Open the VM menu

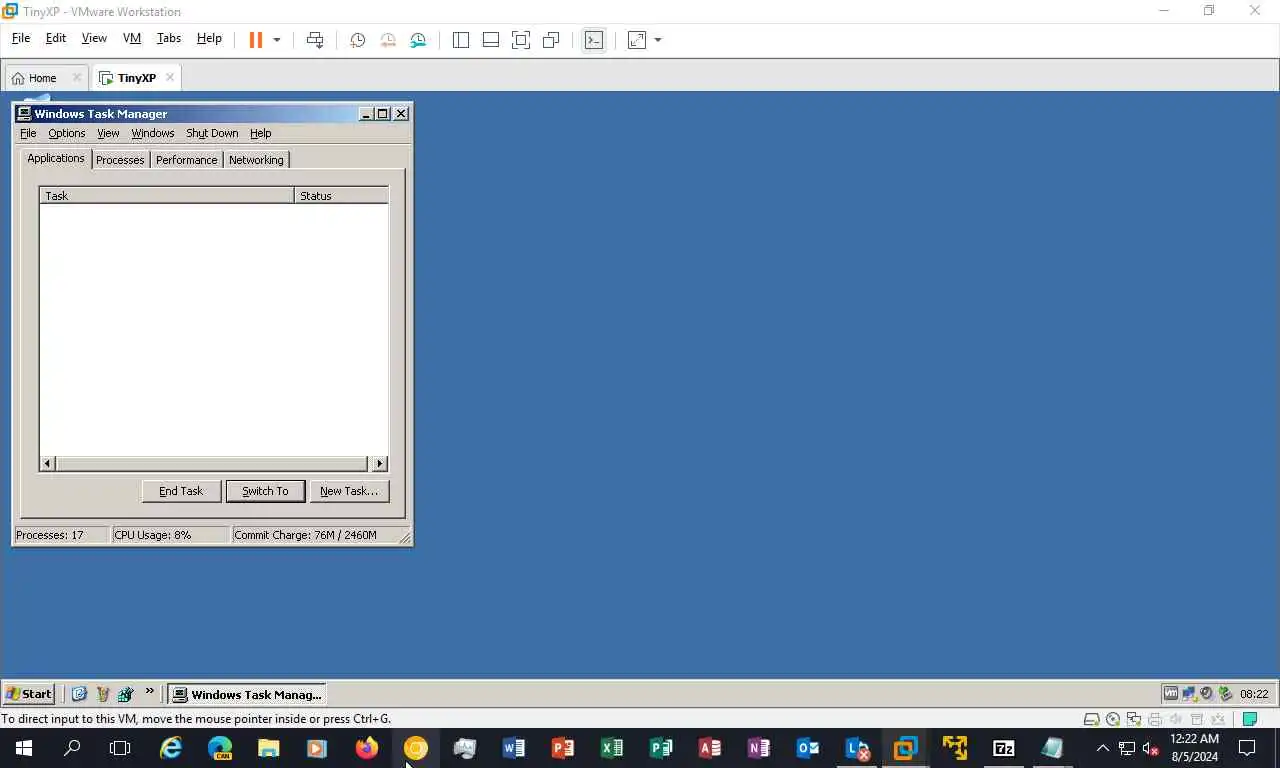(132, 38)
